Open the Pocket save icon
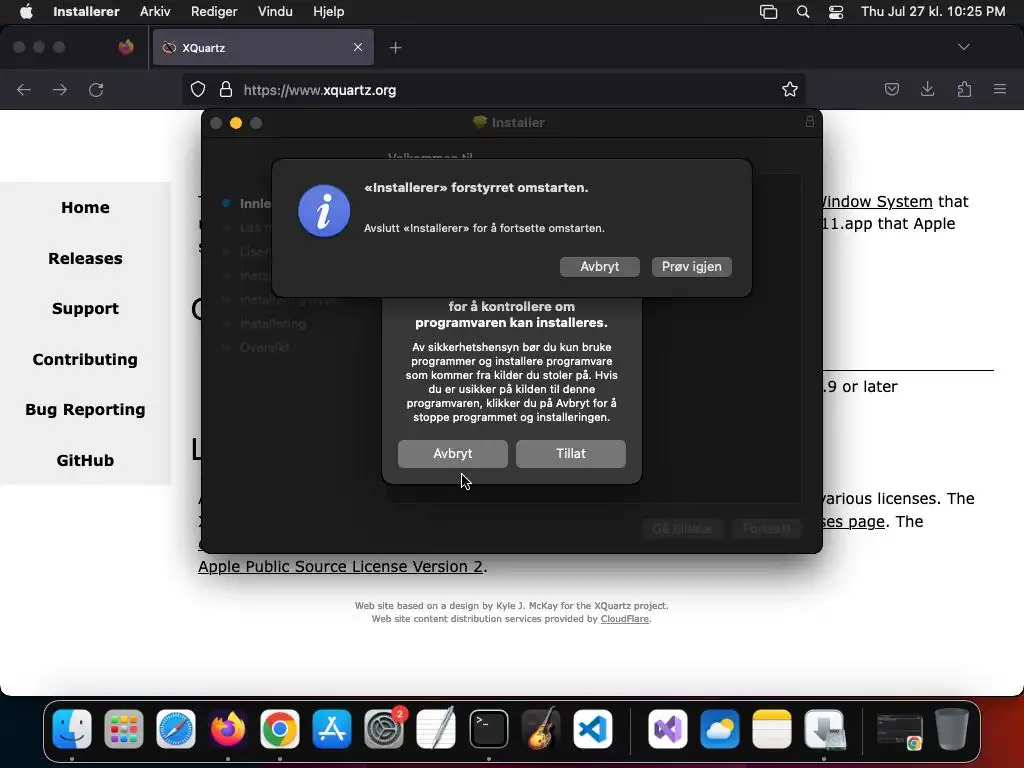 891,89
